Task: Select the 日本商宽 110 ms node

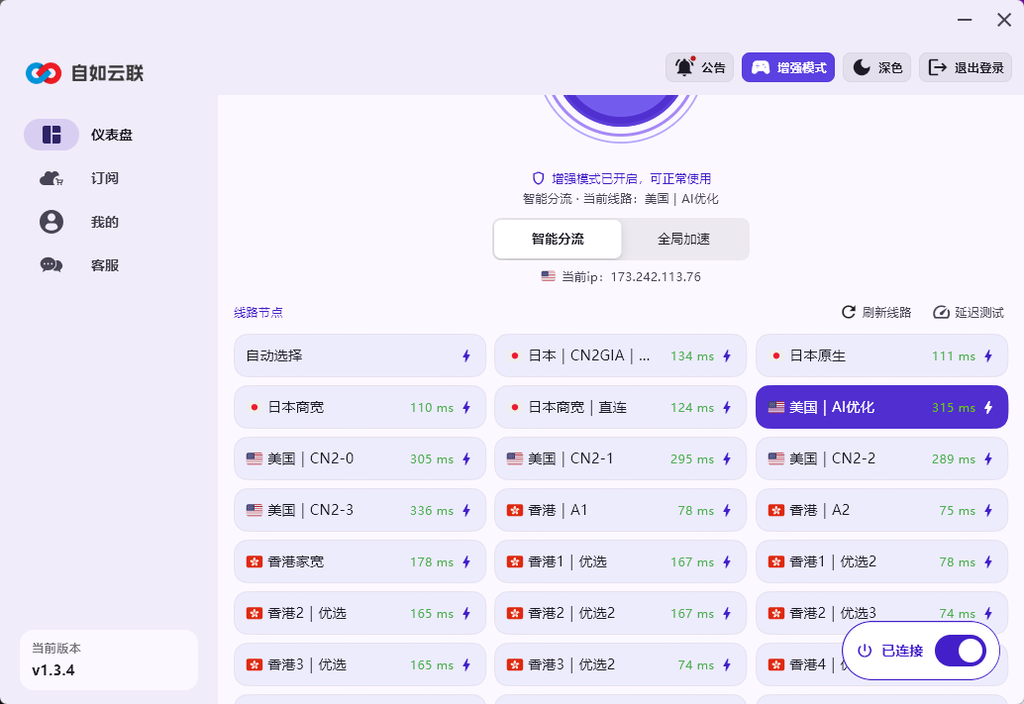Action: (x=360, y=408)
